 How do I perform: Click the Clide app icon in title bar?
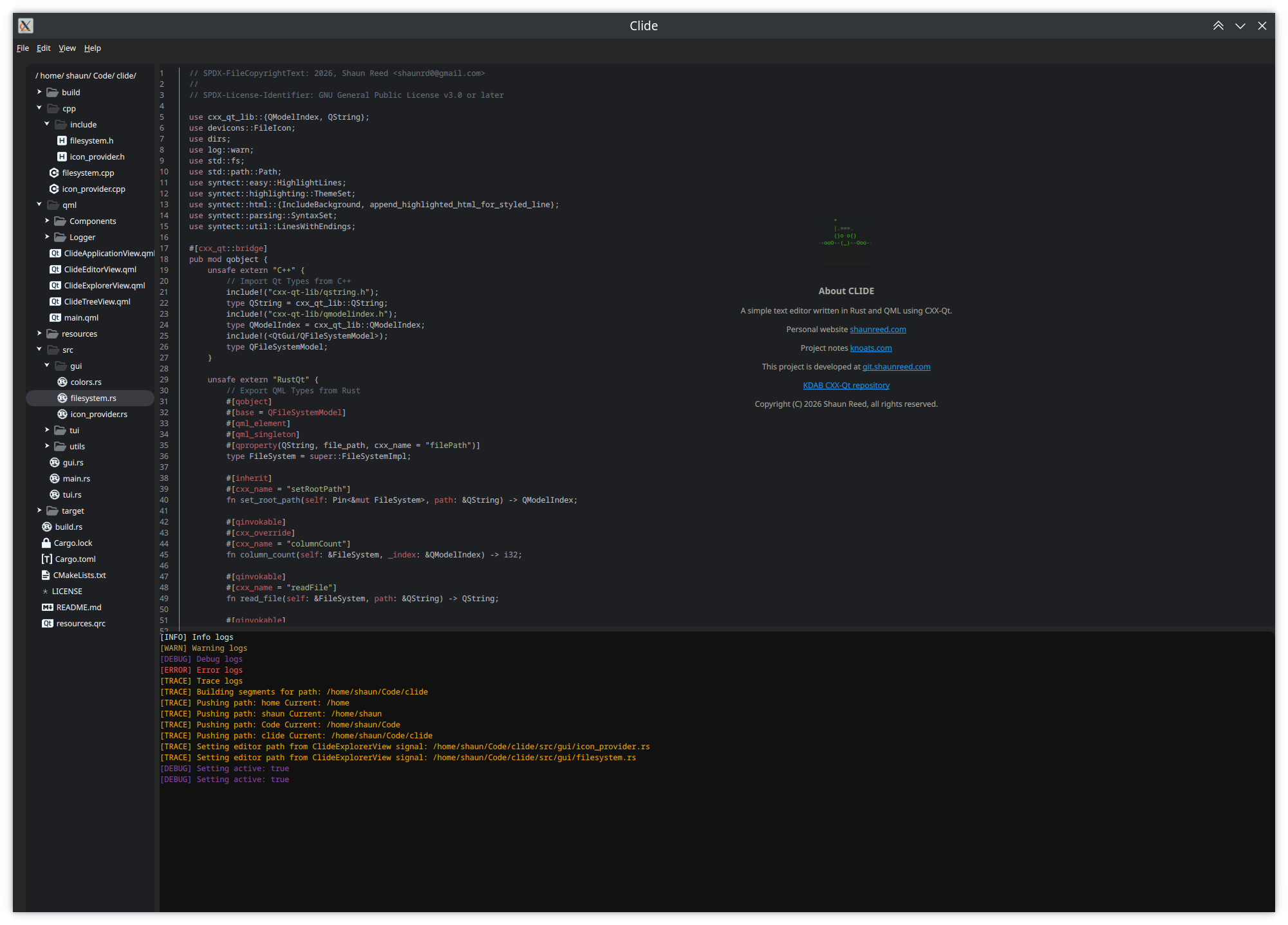[26, 26]
